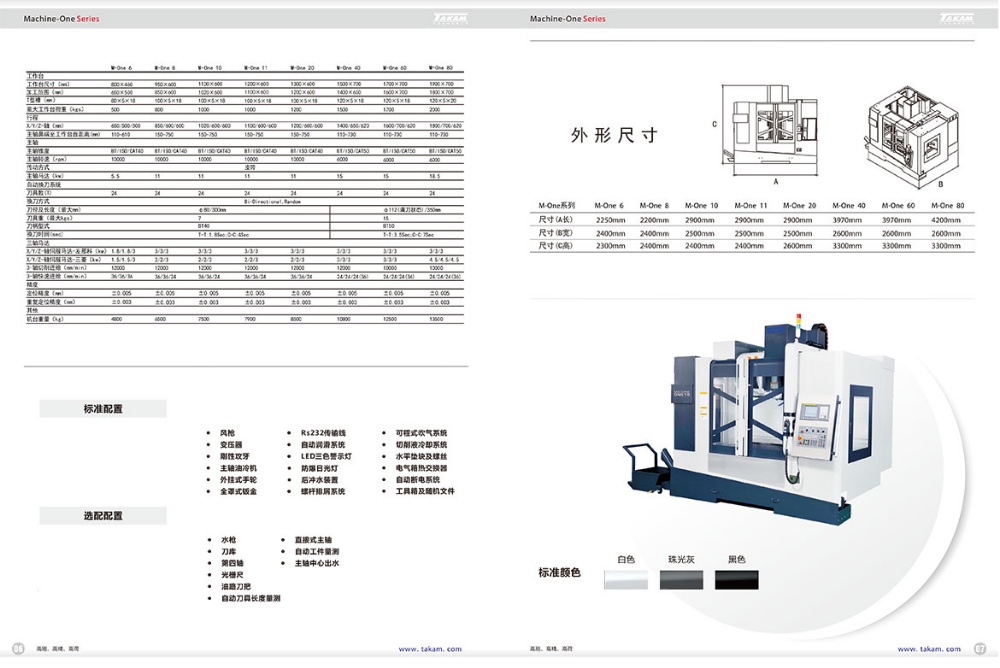Click the 选配配置 section header
1000x668 pixels.
(x=103, y=516)
